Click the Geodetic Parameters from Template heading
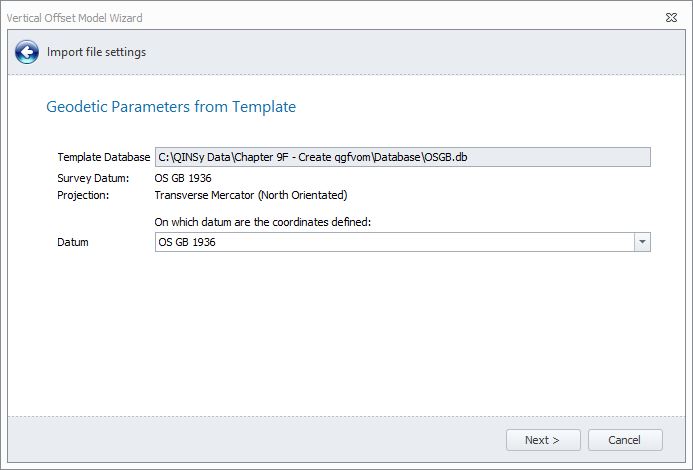This screenshot has width=693, height=470. 171,107
